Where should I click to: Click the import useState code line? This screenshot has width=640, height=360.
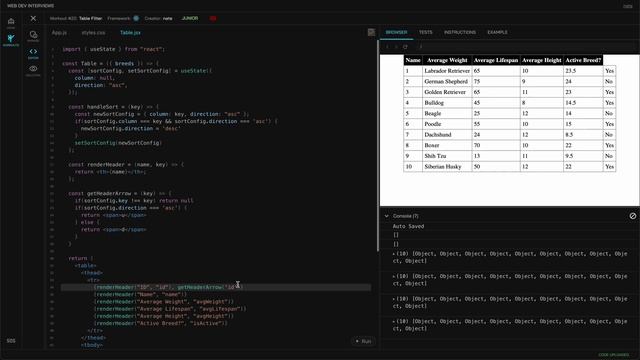[x=113, y=49]
